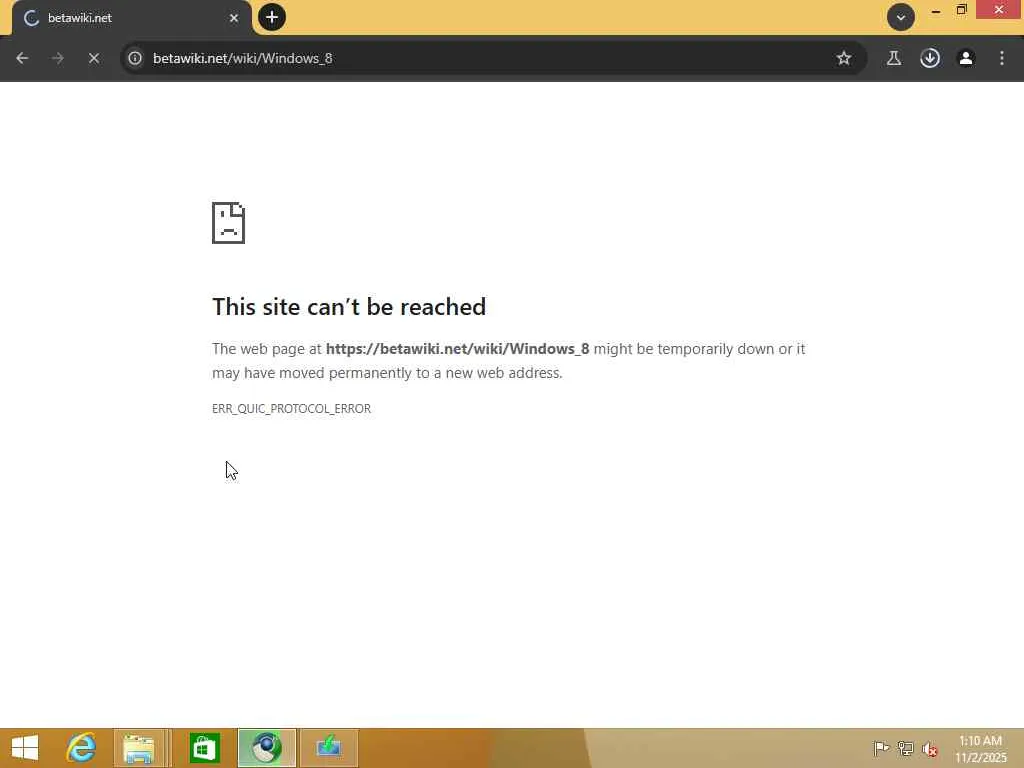Click the sad page error icon
The height and width of the screenshot is (768, 1024).
(x=229, y=223)
